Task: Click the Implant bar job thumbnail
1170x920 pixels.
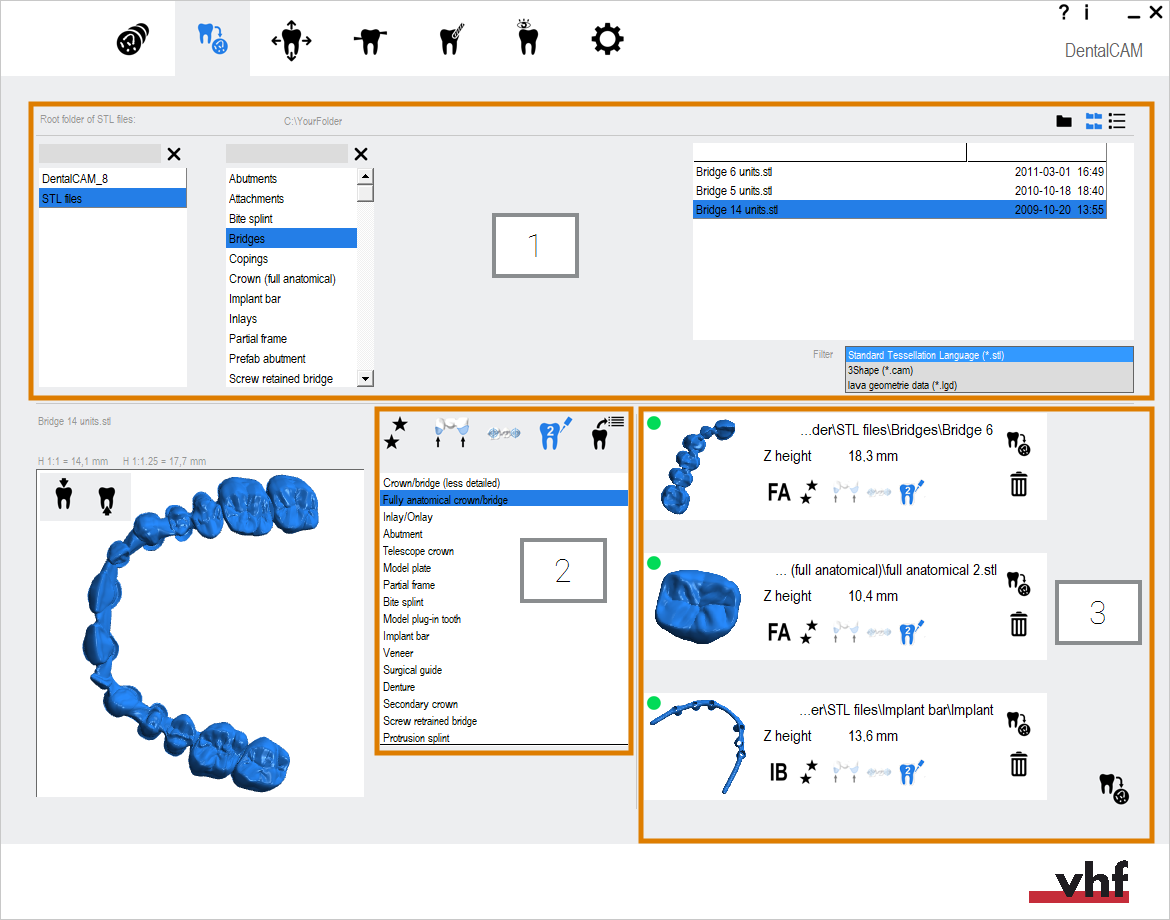Action: tap(698, 746)
